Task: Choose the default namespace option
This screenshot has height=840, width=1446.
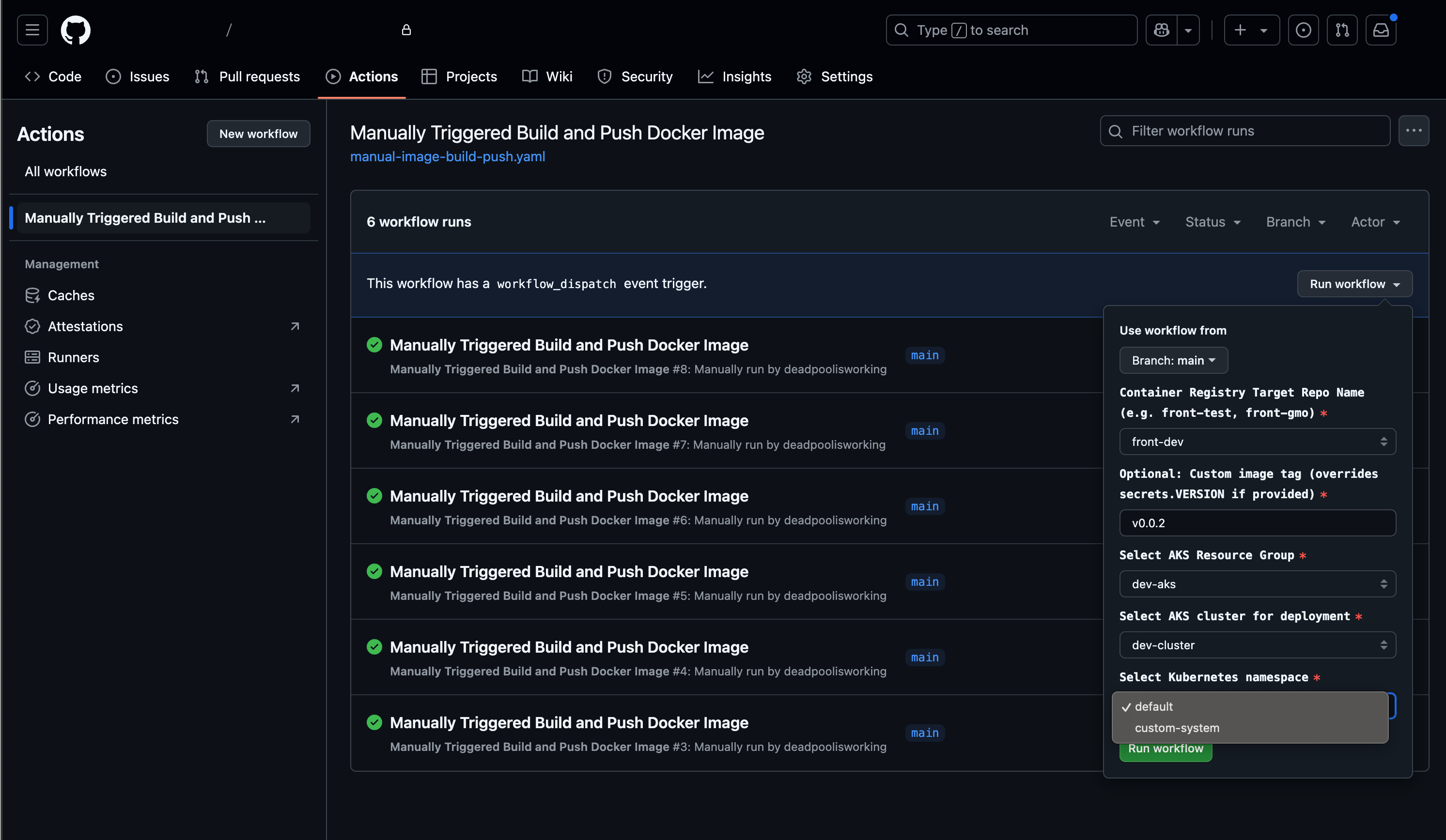Action: pyautogui.click(x=1250, y=706)
